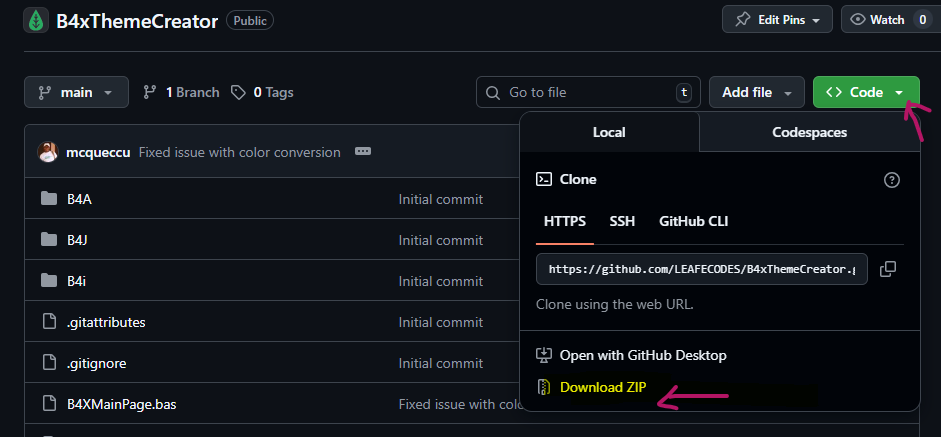Image resolution: width=941 pixels, height=437 pixels.
Task: Click the Watch button
Action: [892, 20]
